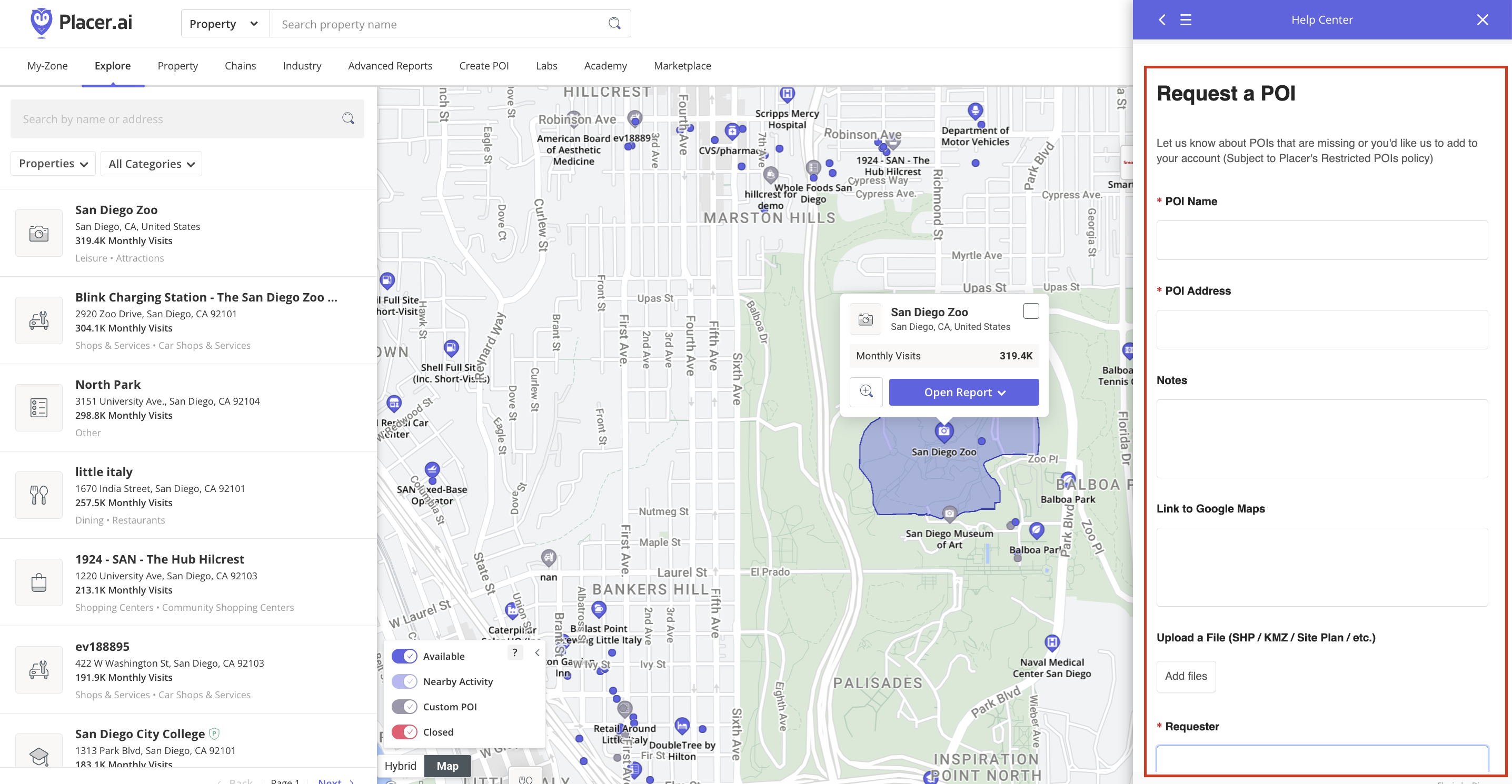Screen dimensions: 1512x784
Task: Click the zoom-in magnifier in San Diego Zoo popup
Action: (x=867, y=392)
